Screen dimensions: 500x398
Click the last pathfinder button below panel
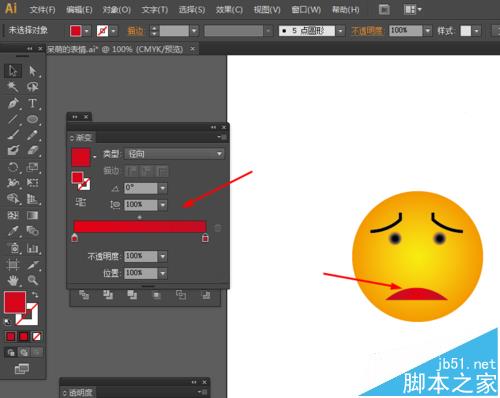pyautogui.click(x=206, y=295)
